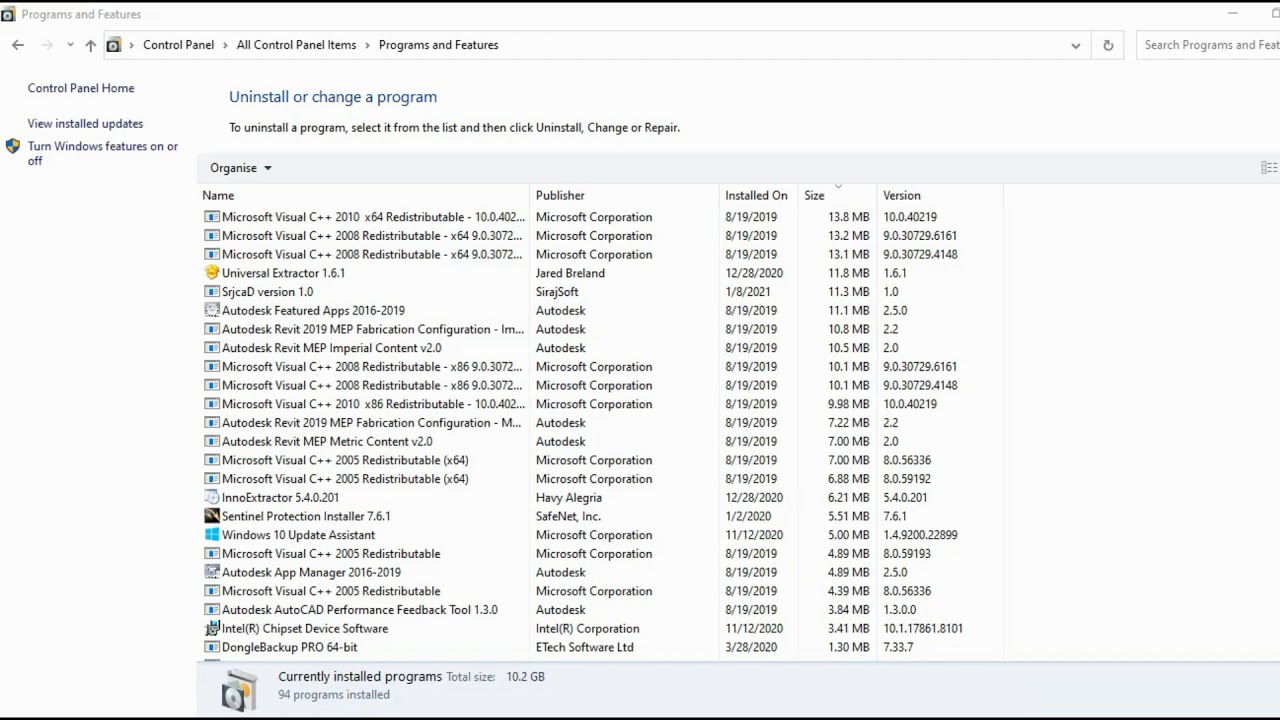Sort by Installed On column header

(756, 196)
